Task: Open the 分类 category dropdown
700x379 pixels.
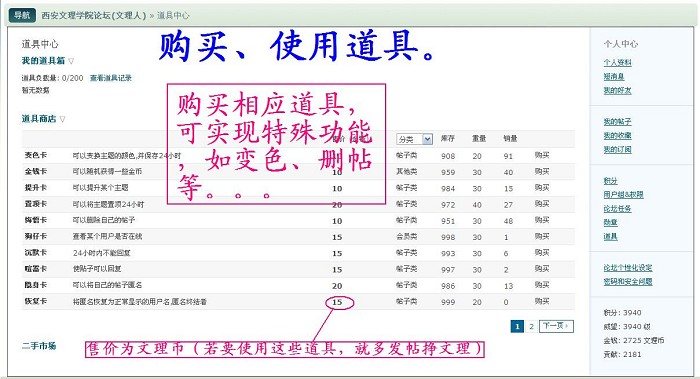Action: point(414,139)
